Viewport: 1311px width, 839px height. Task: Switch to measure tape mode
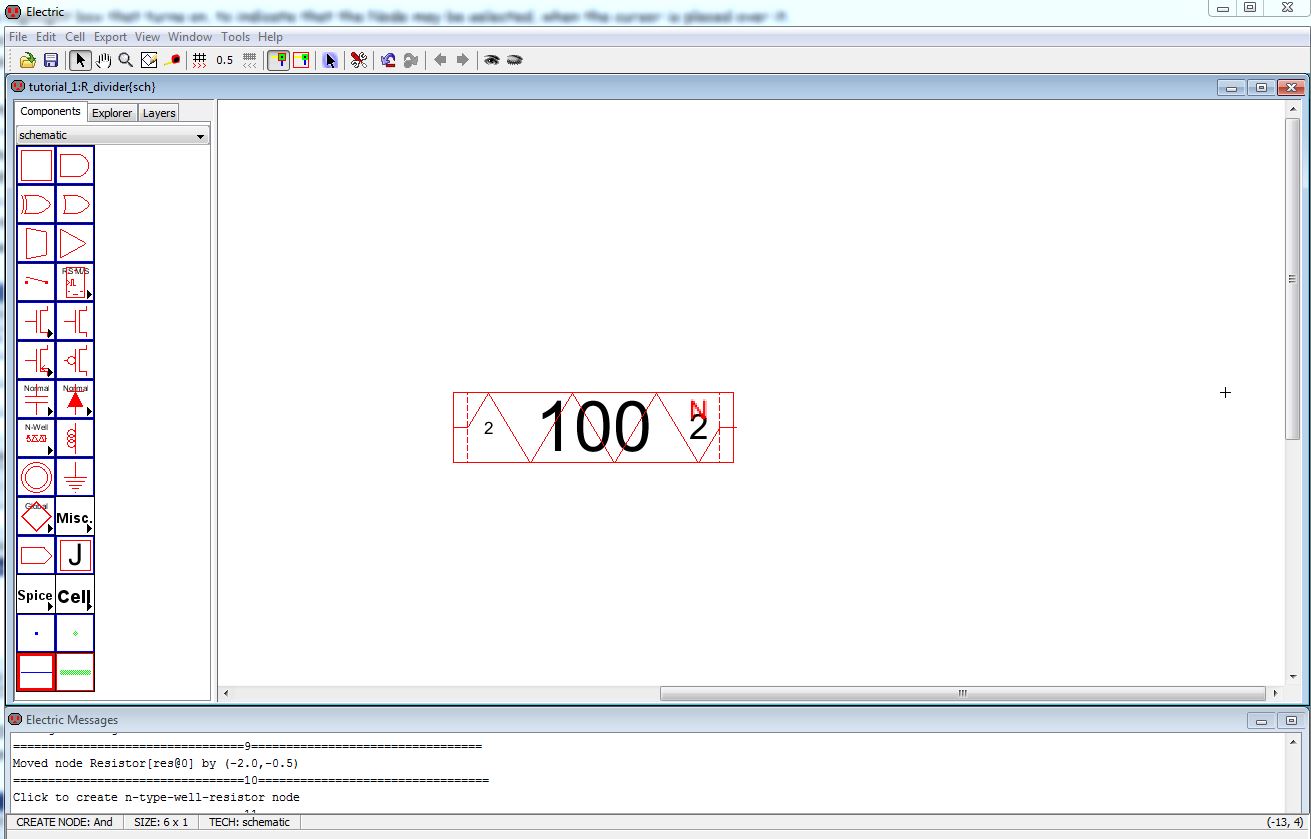[172, 60]
